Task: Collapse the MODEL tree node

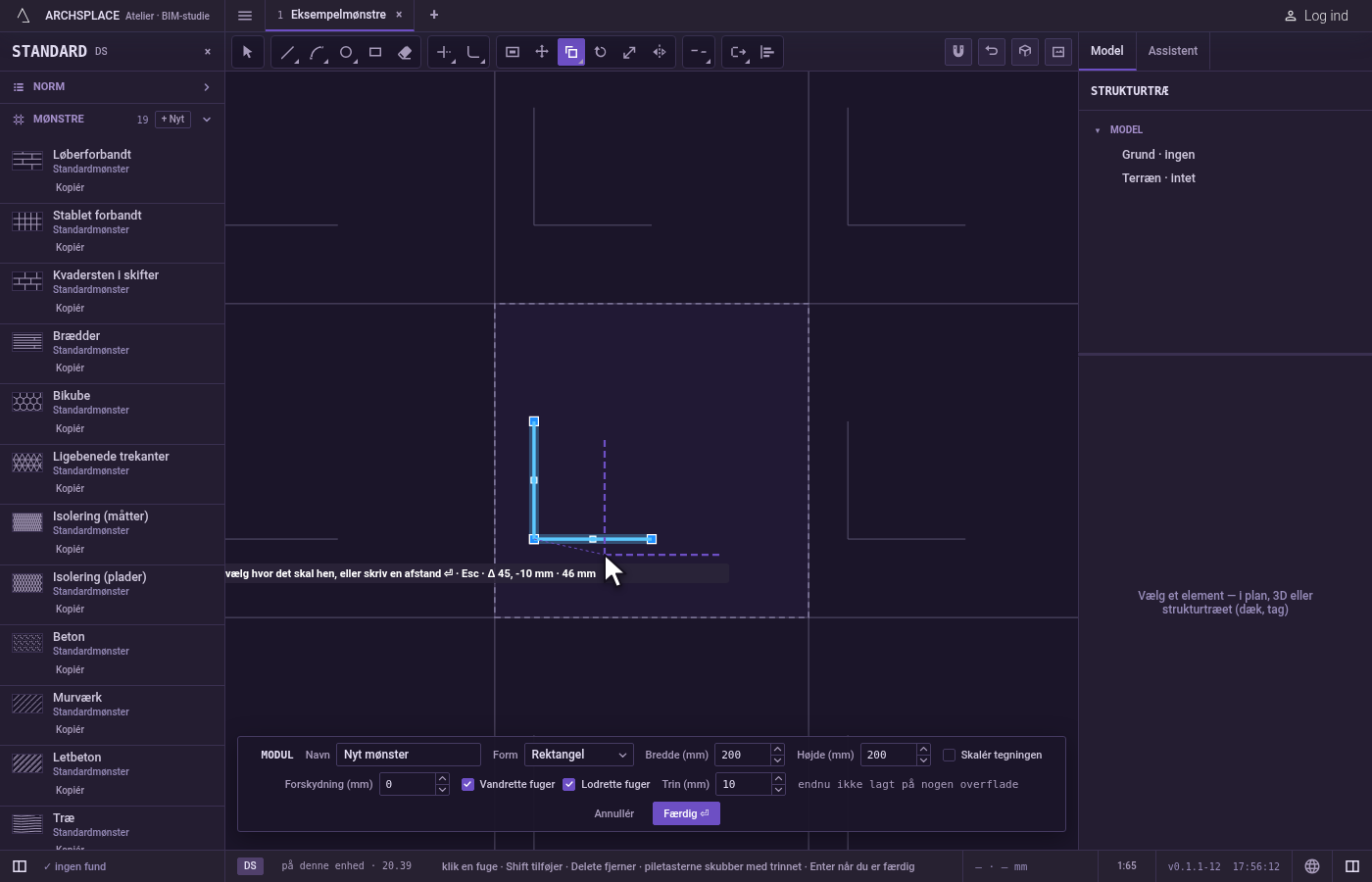Action: click(1098, 130)
